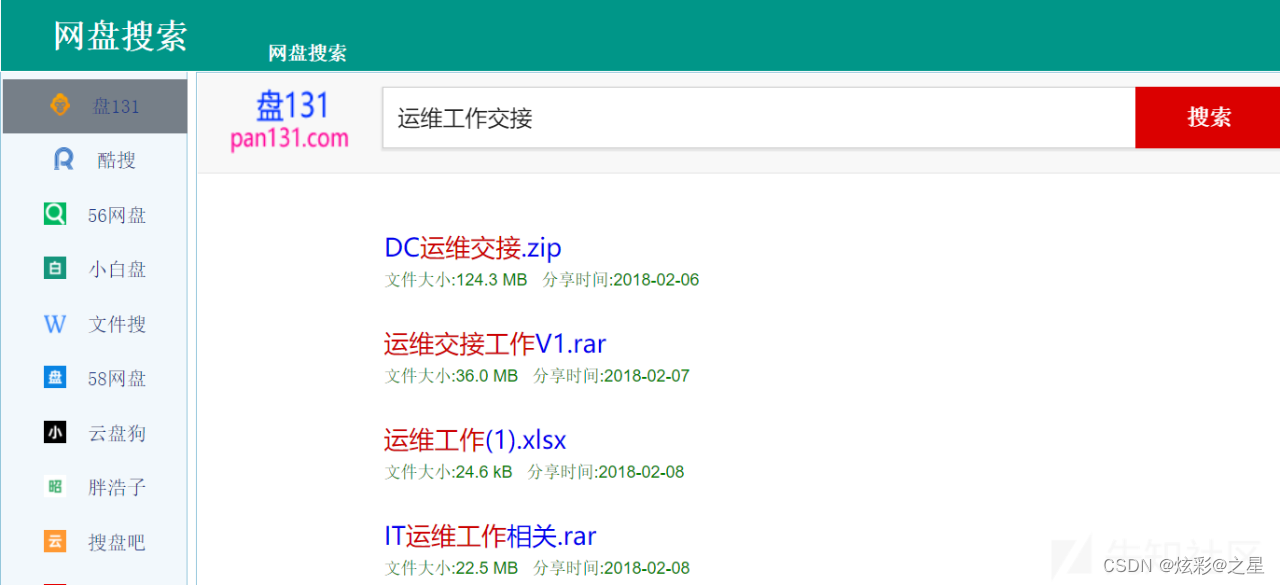Select the 胖浩子 engine icon

tap(55, 487)
